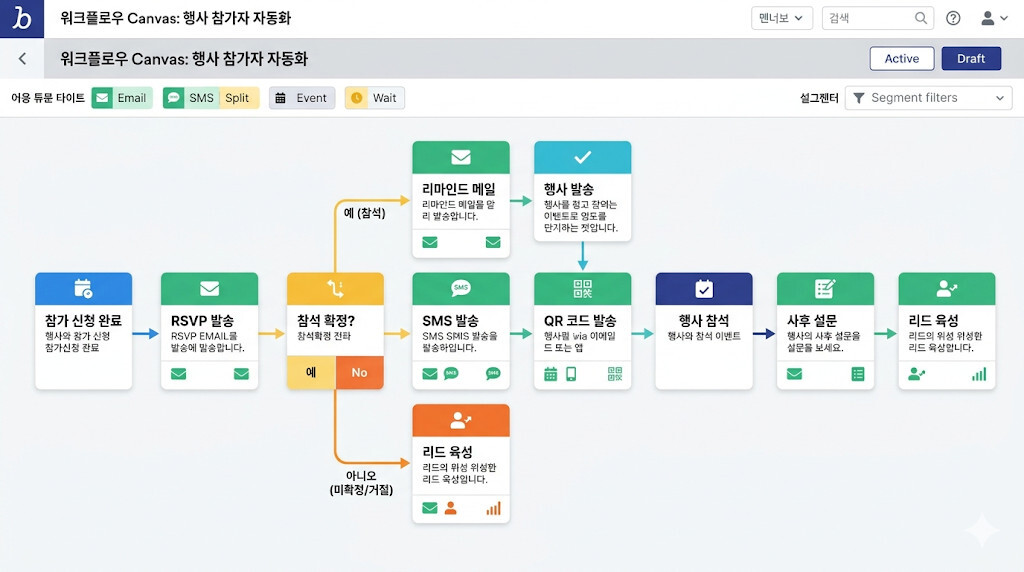Screen dimensions: 1024x572
Task: Select the Event step type in palette
Action: tap(302, 98)
